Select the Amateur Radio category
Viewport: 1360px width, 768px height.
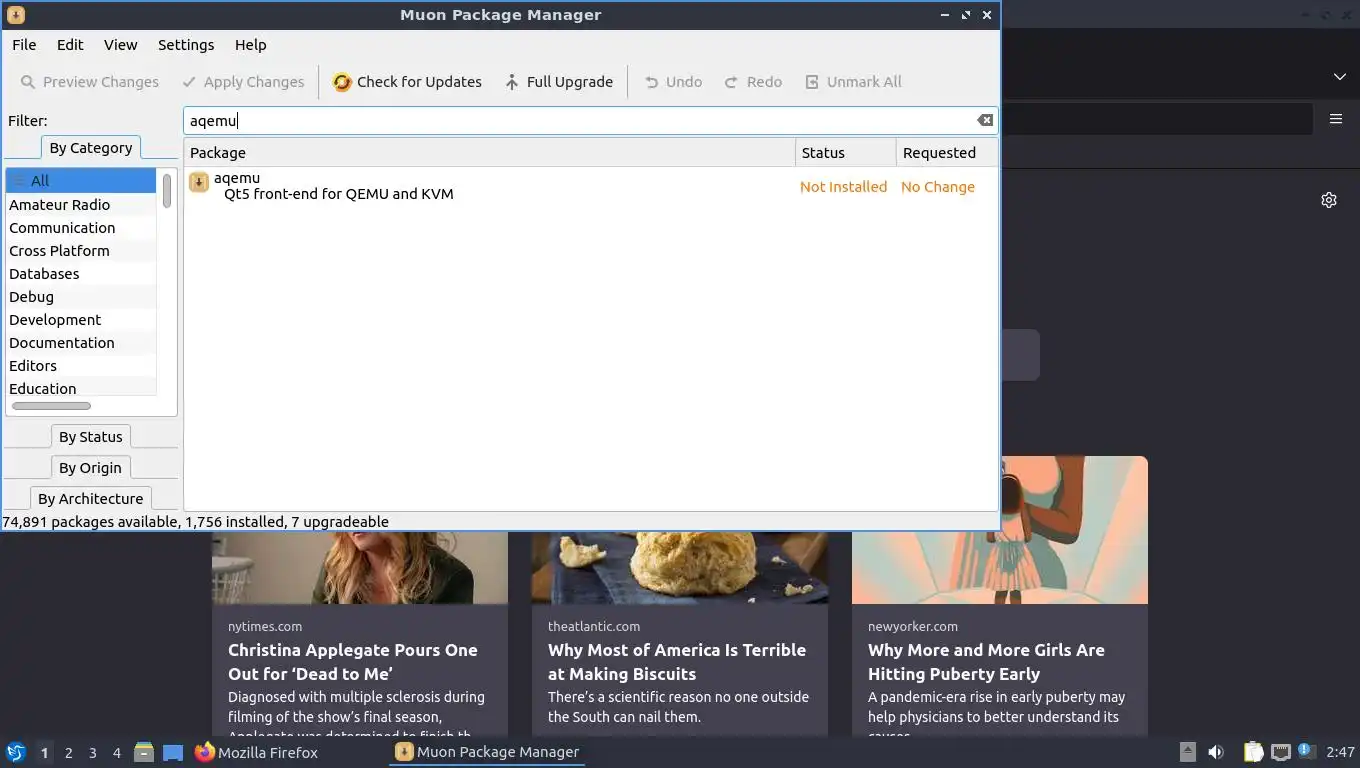81,204
